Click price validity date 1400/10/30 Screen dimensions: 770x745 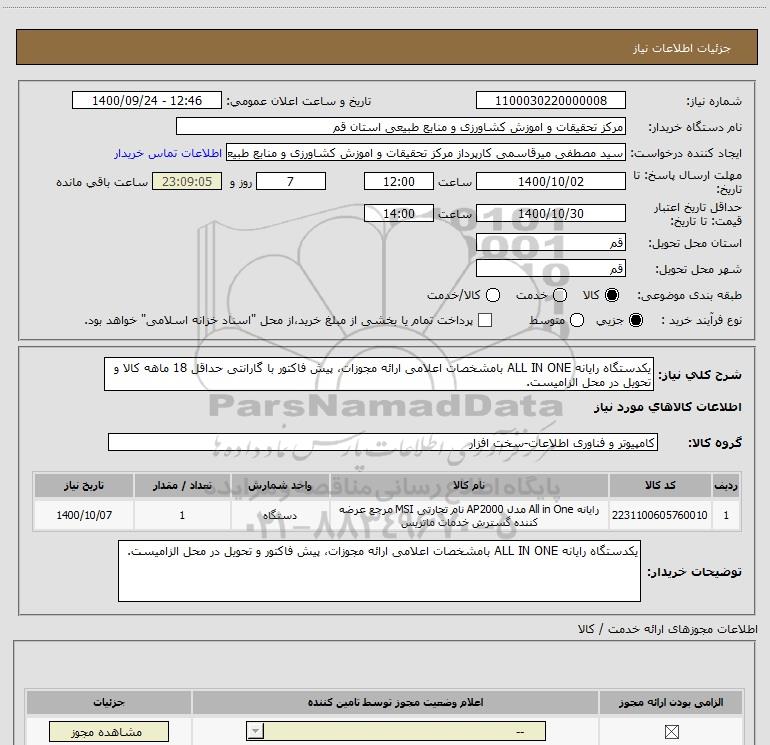tap(550, 213)
